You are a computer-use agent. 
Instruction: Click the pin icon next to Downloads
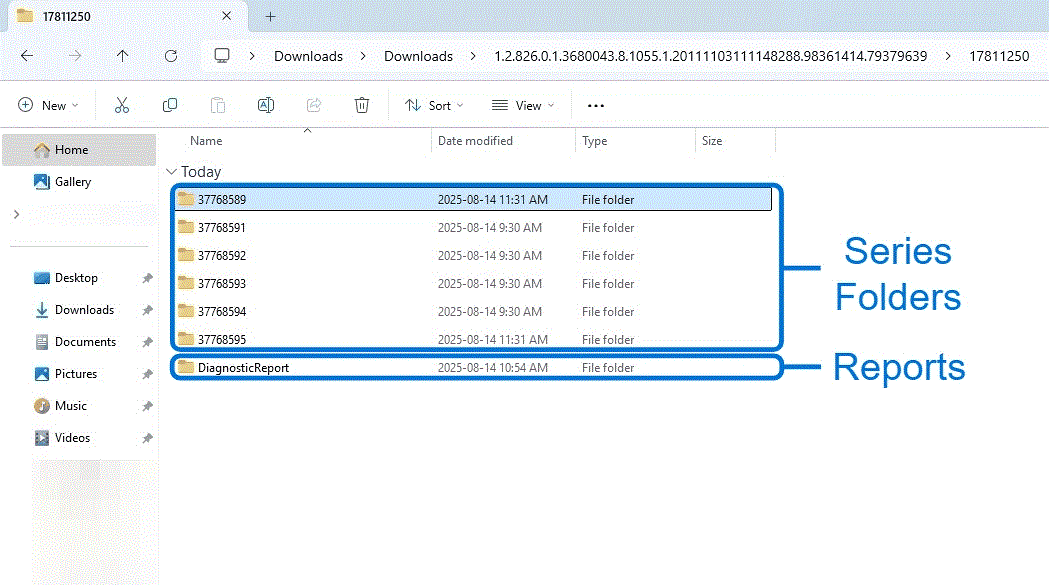(147, 310)
